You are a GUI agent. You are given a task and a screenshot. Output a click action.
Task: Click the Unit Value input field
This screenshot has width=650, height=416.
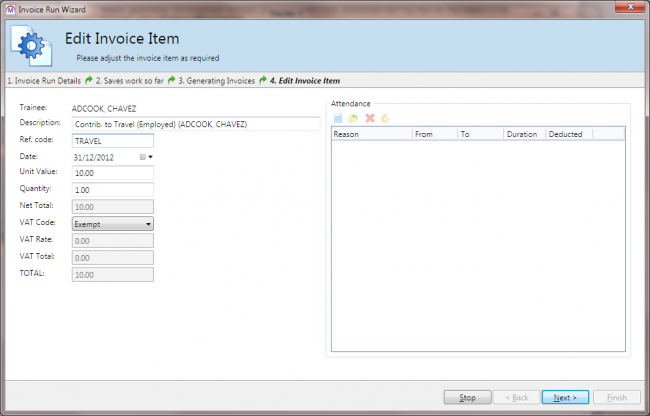pyautogui.click(x=112, y=173)
